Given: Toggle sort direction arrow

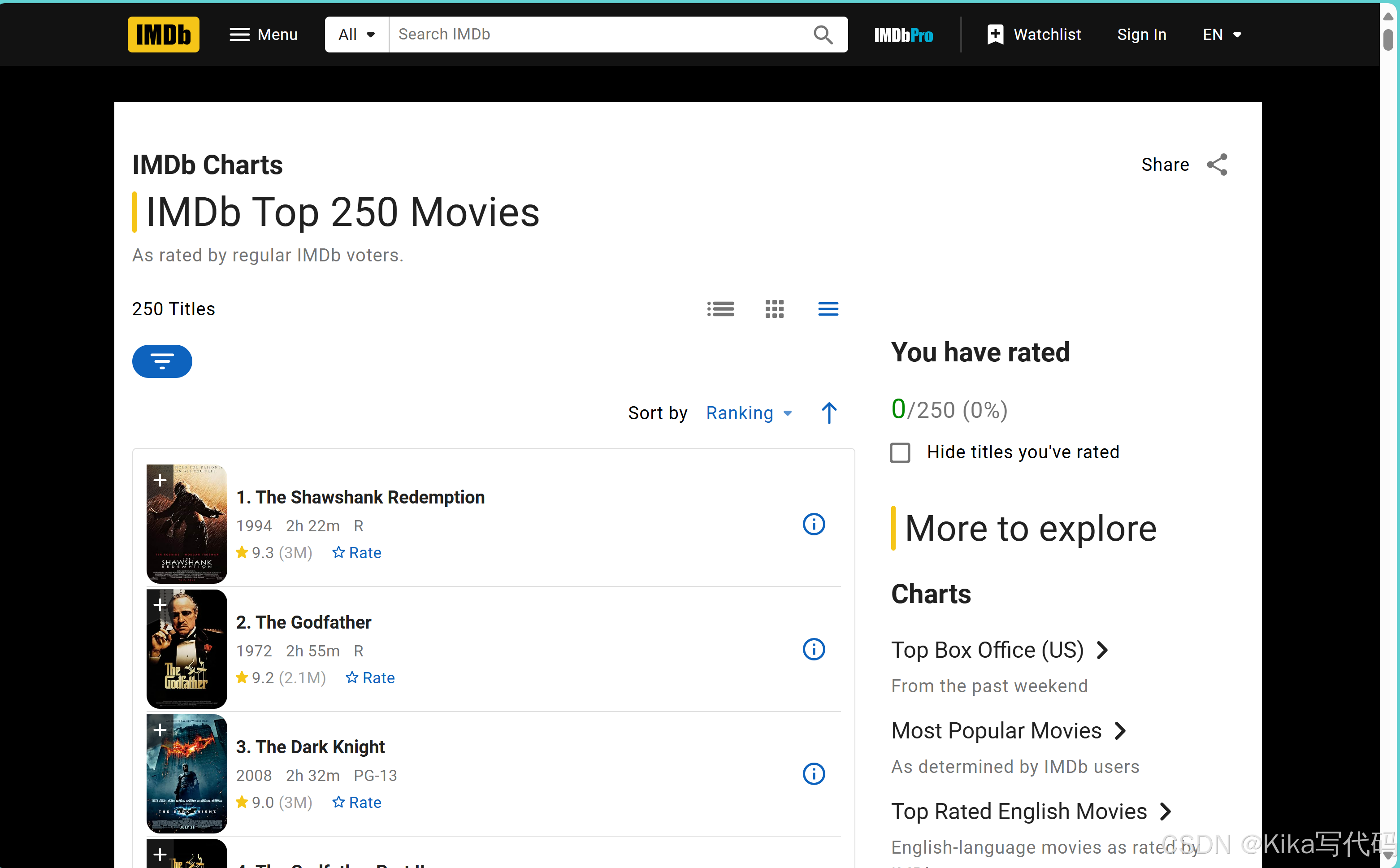Looking at the screenshot, I should (x=828, y=413).
